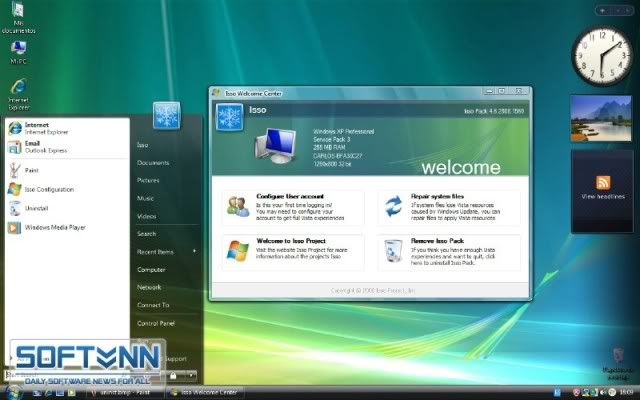Open Pictures from the Start menu right pane
Screen dimensions: 640x400
(148, 180)
